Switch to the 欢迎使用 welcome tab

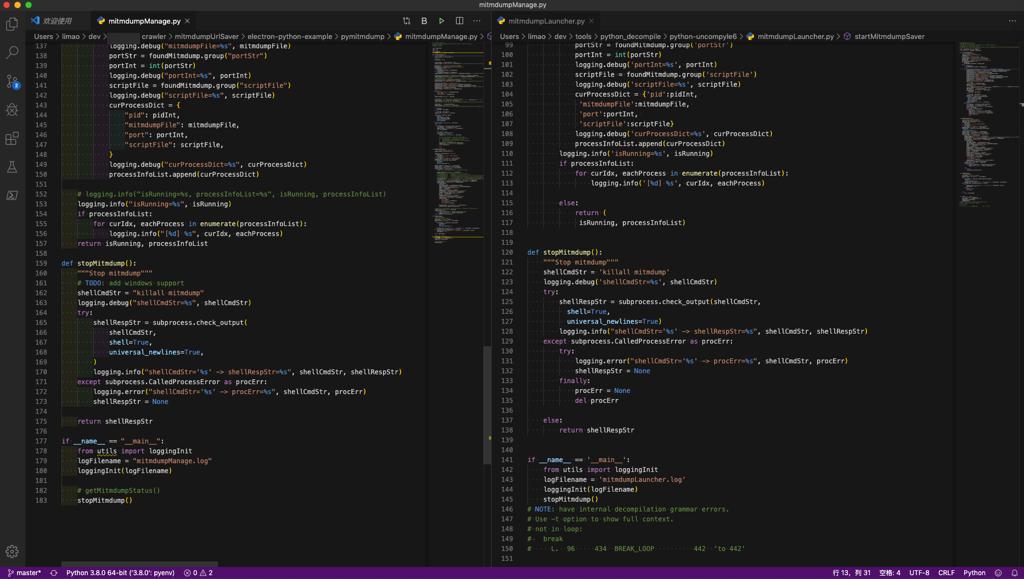[x=52, y=21]
